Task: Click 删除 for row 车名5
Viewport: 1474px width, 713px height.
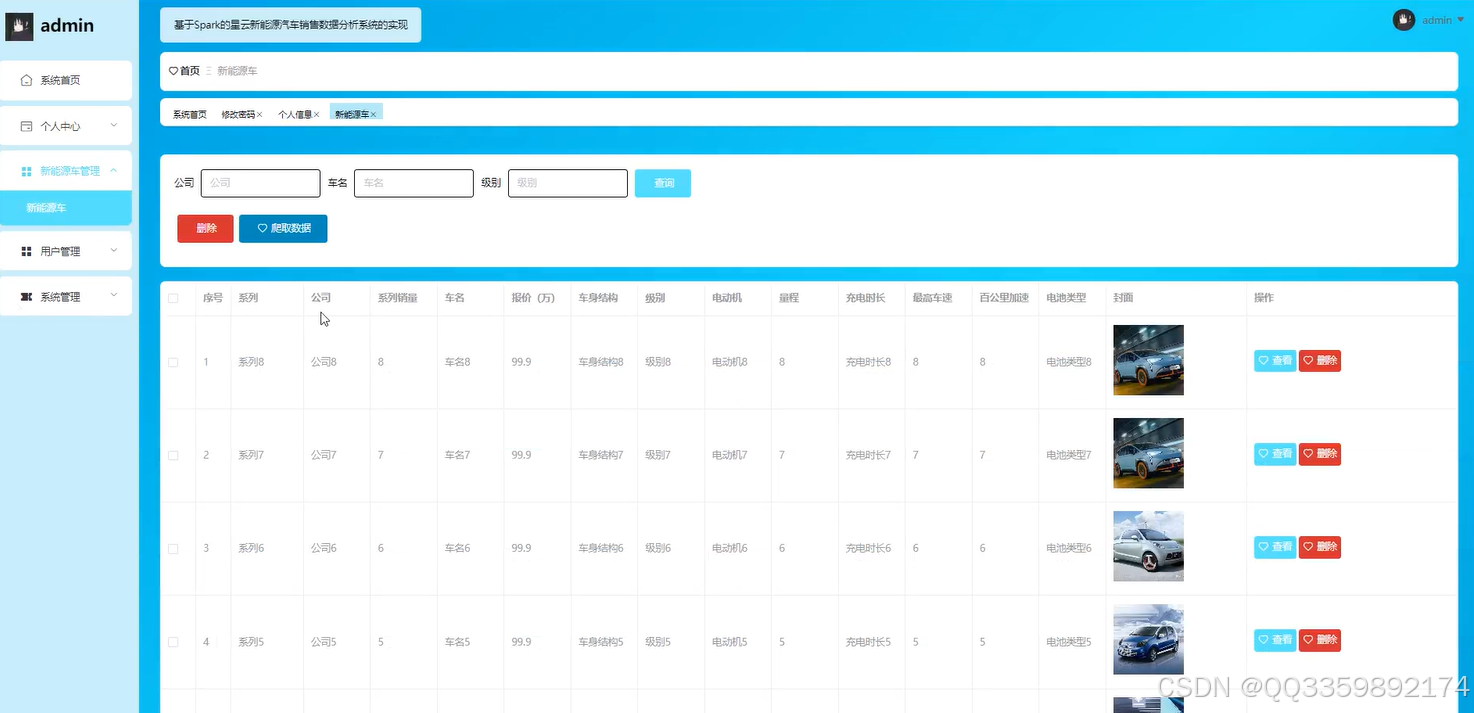Action: click(x=1320, y=640)
